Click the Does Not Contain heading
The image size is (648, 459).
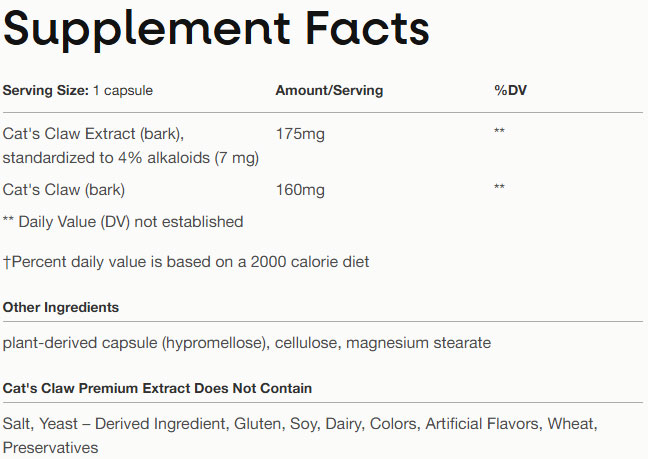click(157, 388)
